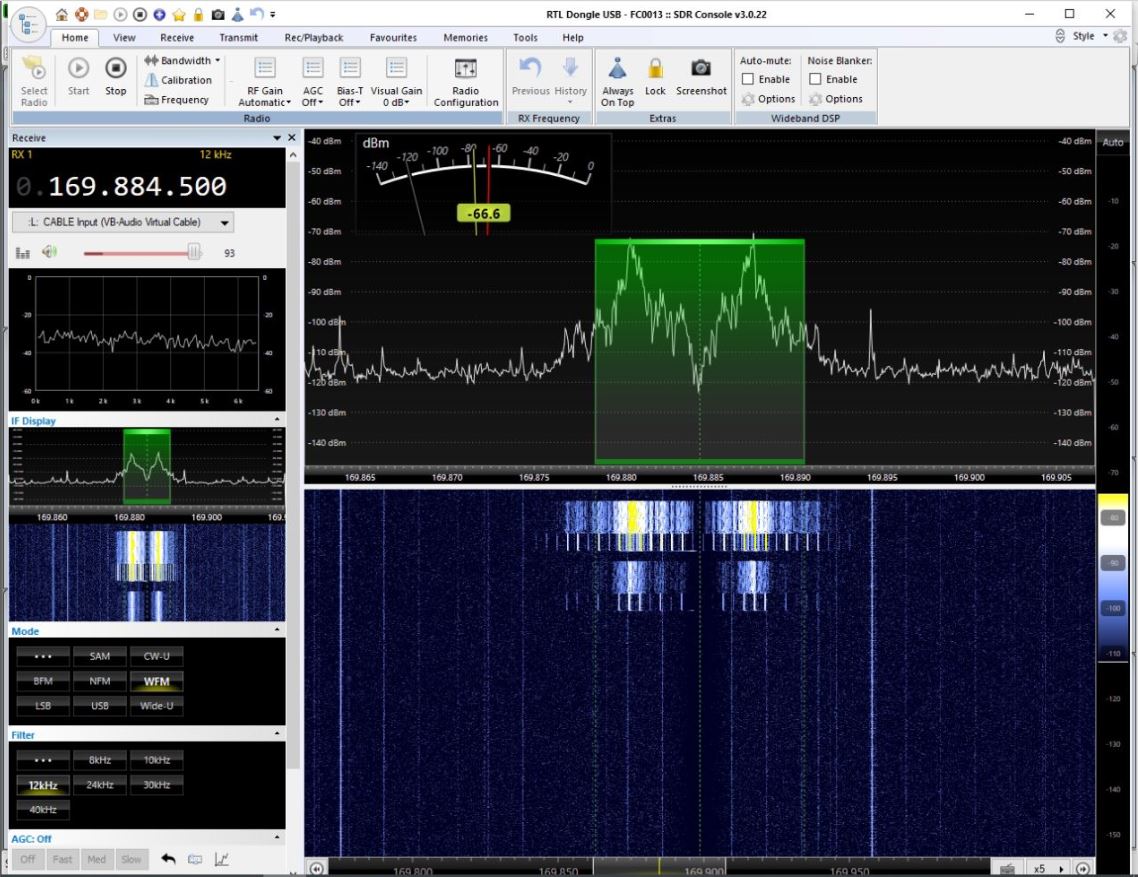Select the 12kHz filter

[x=43, y=785]
